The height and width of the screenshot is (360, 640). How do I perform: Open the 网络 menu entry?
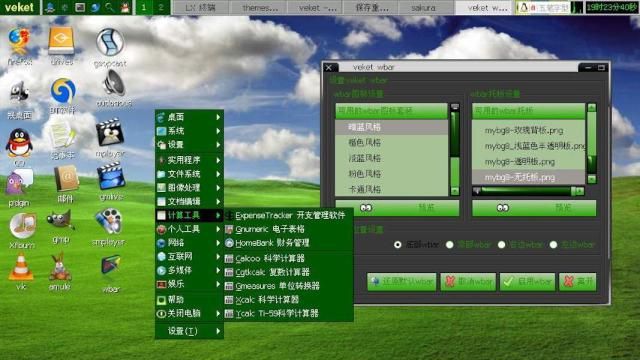point(189,243)
